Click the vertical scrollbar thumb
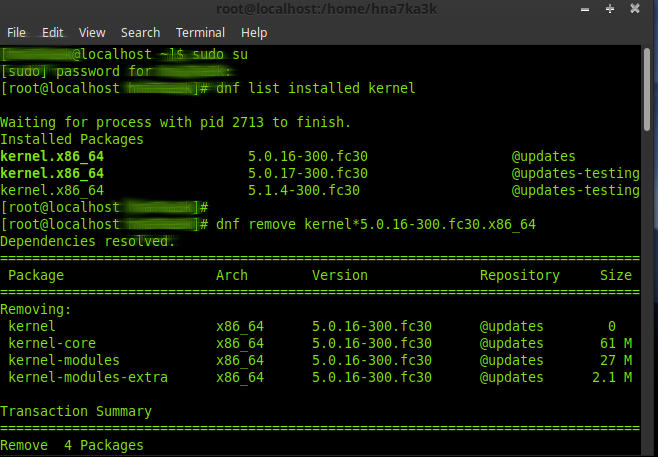The image size is (658, 457). tap(648, 89)
